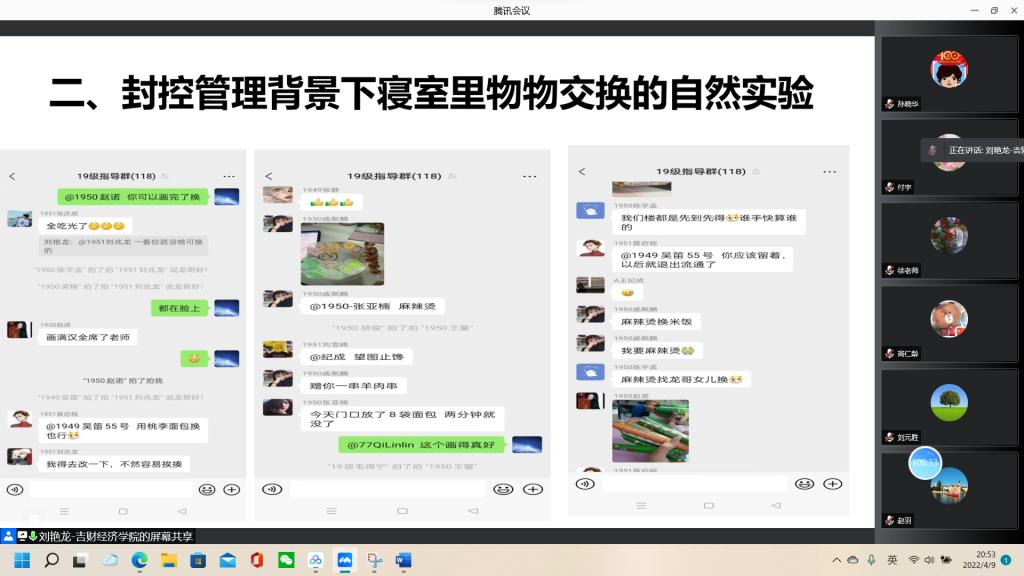Screen dimensions: 1024x576
Task: Click the WeChat icon in the taskbar
Action: pos(286,560)
